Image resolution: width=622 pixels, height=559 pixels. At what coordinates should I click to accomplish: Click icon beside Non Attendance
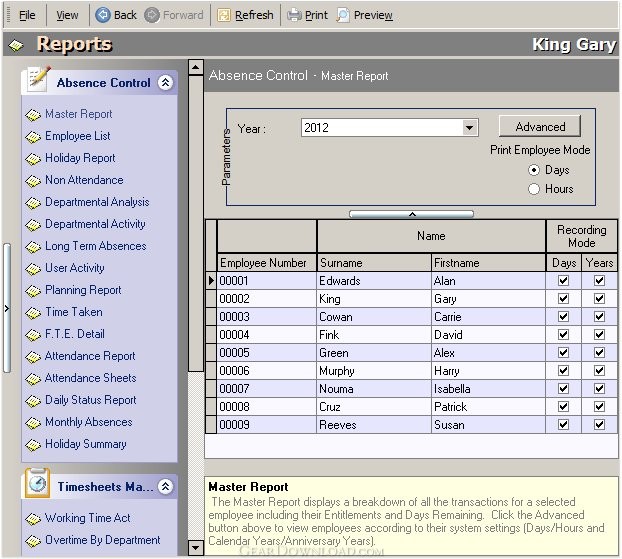pyautogui.click(x=33, y=181)
